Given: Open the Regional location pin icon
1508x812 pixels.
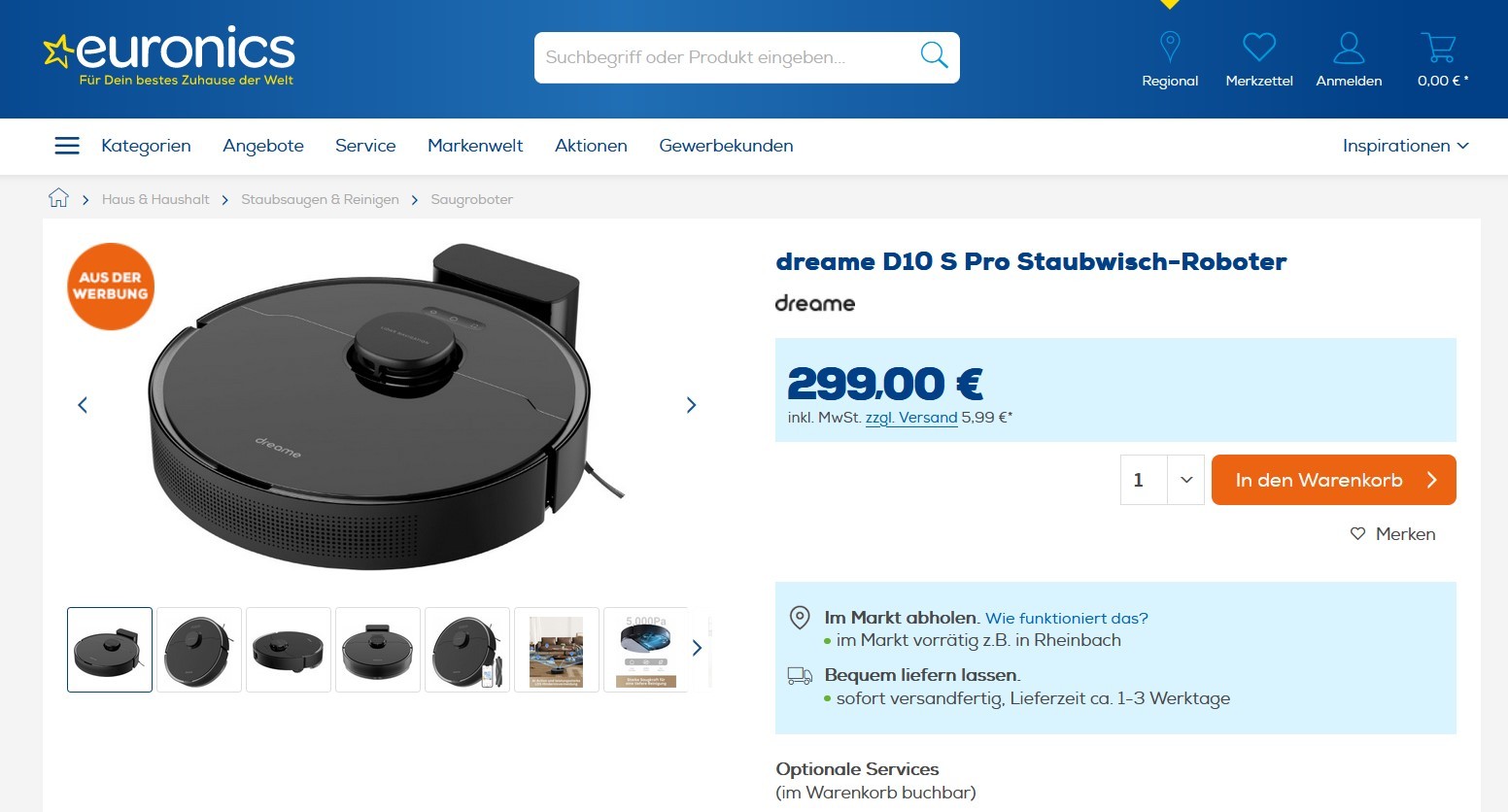Looking at the screenshot, I should tap(1170, 47).
